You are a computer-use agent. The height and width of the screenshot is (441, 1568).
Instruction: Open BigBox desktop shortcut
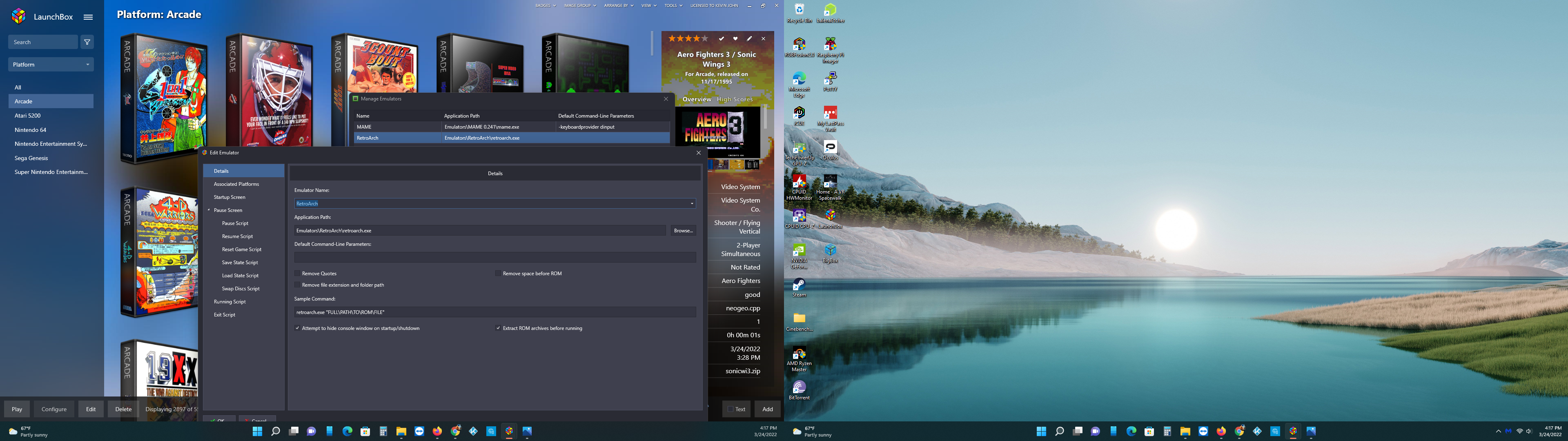[830, 254]
